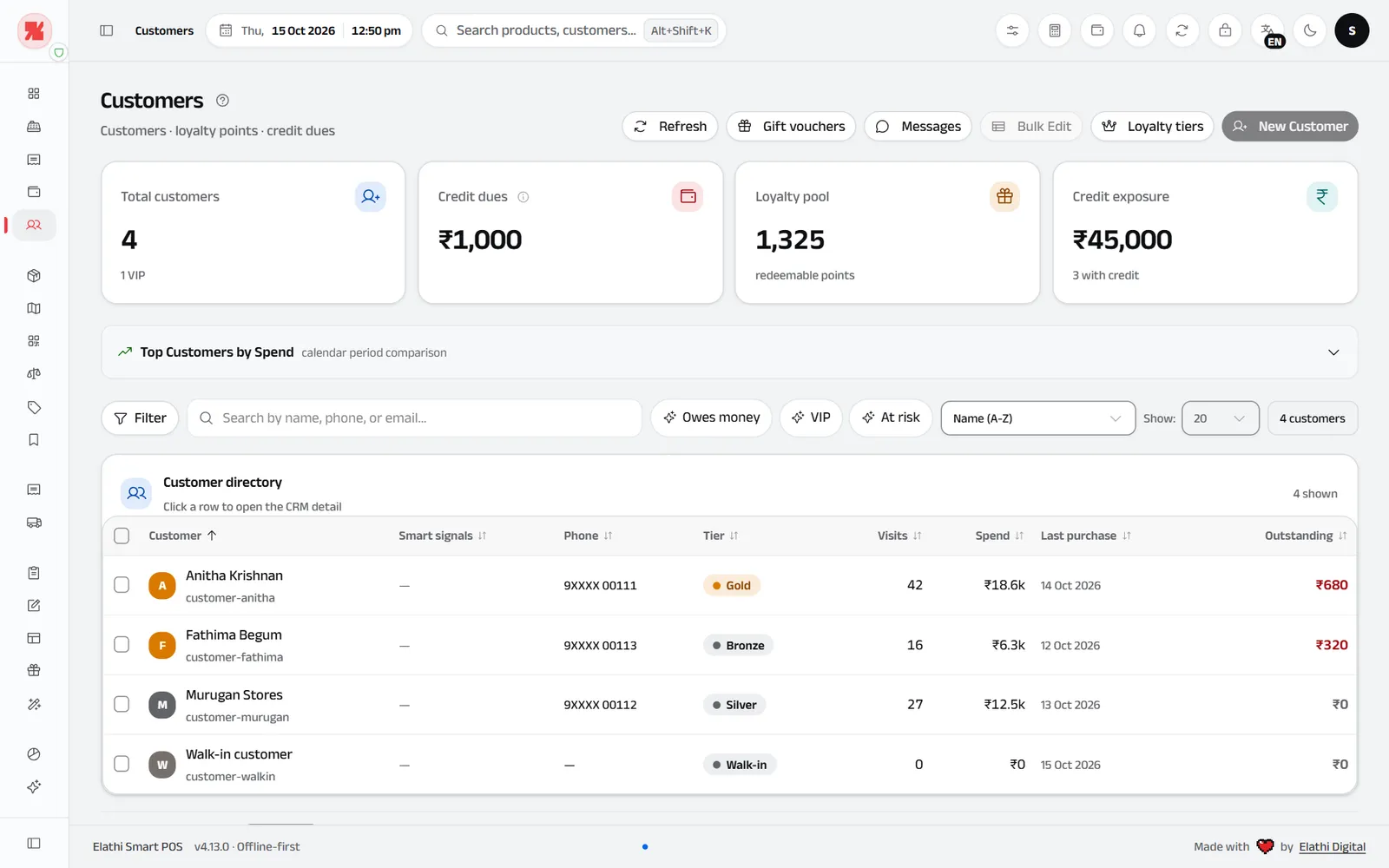Open the Filter button
The height and width of the screenshot is (868, 1389).
point(140,418)
